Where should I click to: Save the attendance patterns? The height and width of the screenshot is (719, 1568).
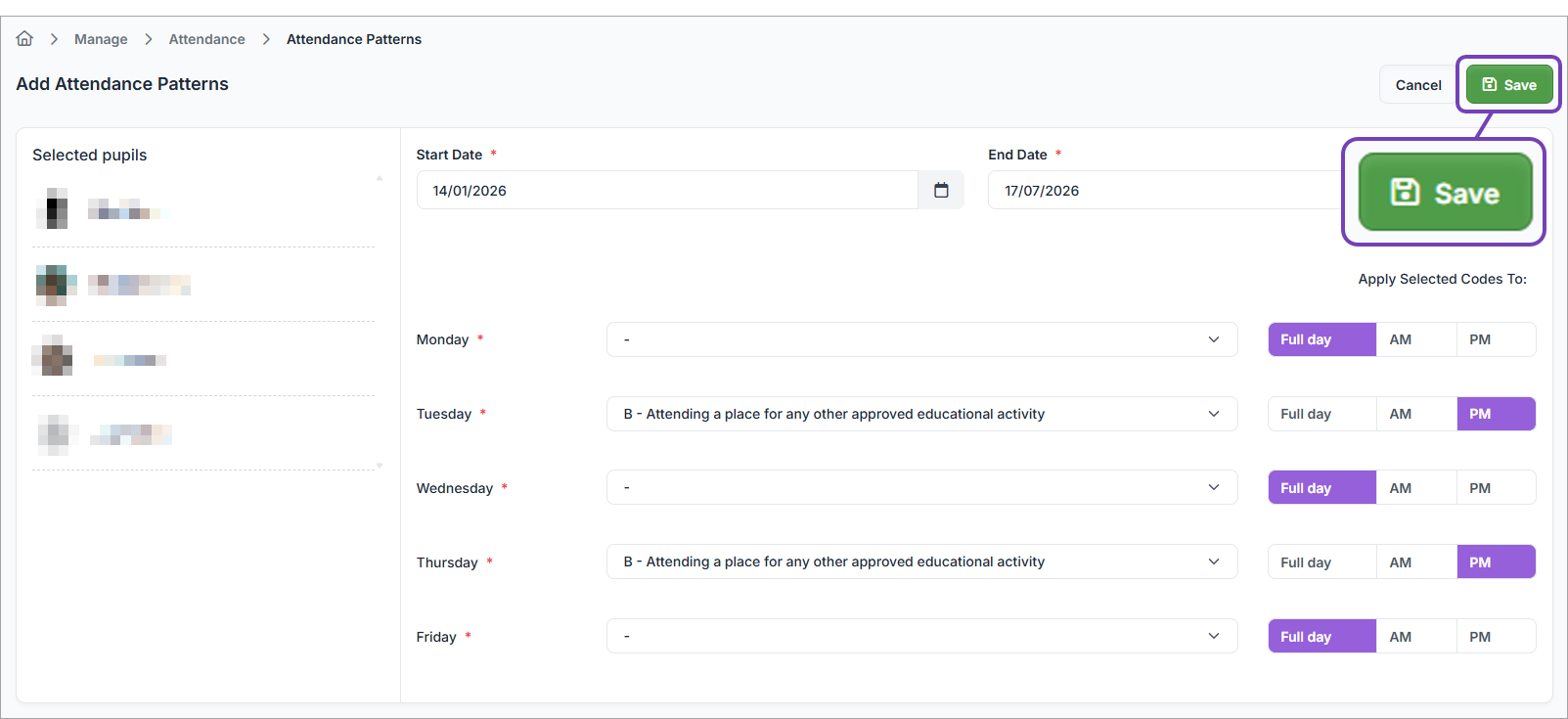coord(1508,85)
